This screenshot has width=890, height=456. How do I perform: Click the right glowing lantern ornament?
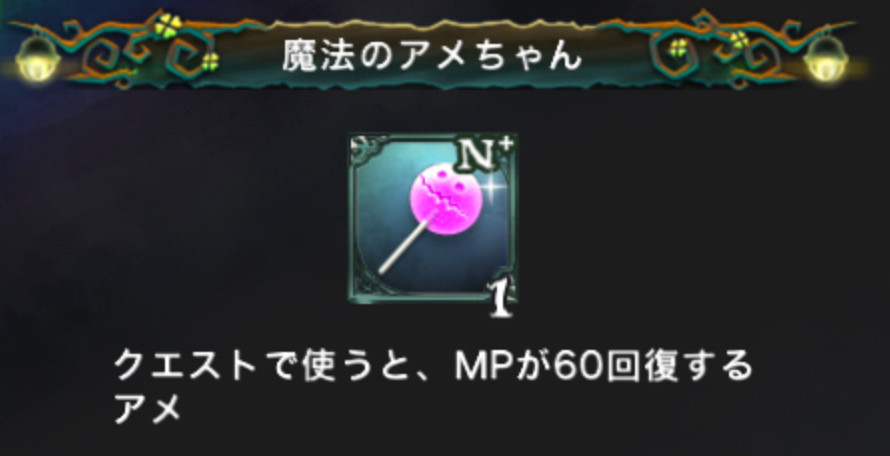pyautogui.click(x=826, y=58)
